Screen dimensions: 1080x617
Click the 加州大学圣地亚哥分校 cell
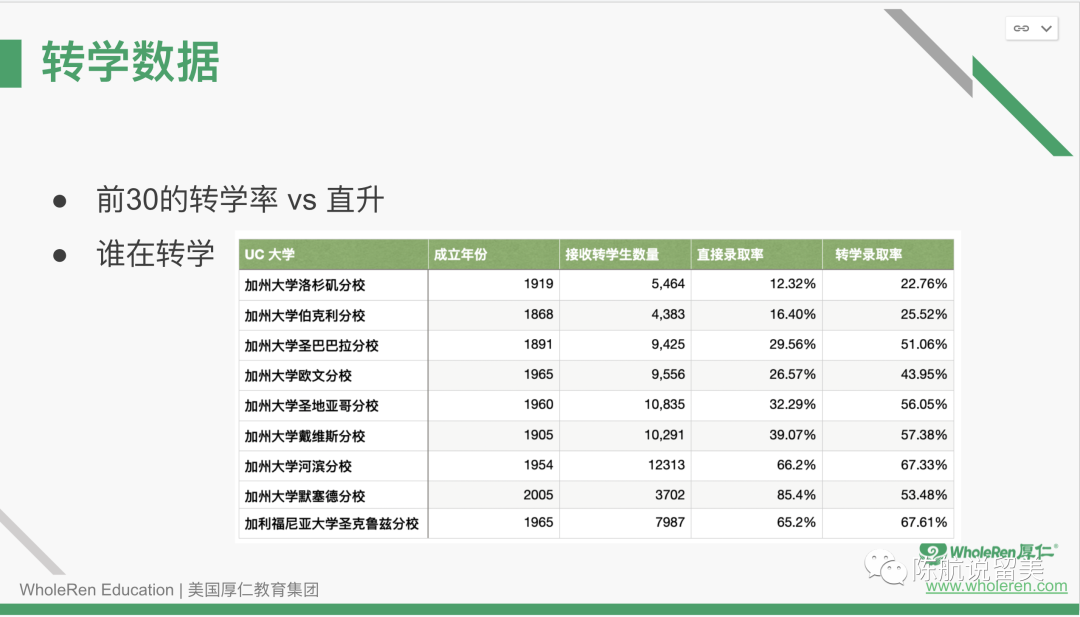(x=312, y=406)
